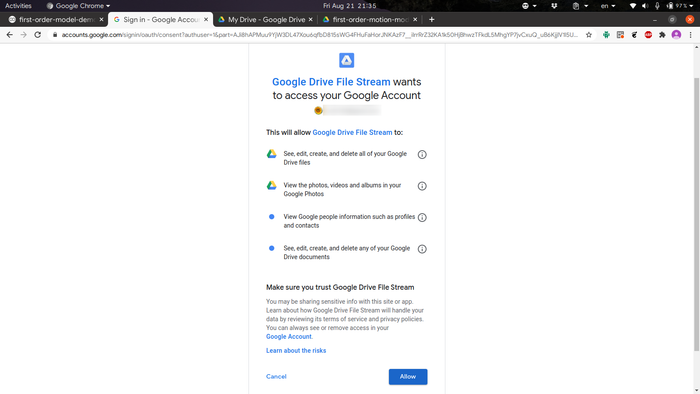Click the Wi-Fi status icon
The image size is (700, 394).
point(633,6)
